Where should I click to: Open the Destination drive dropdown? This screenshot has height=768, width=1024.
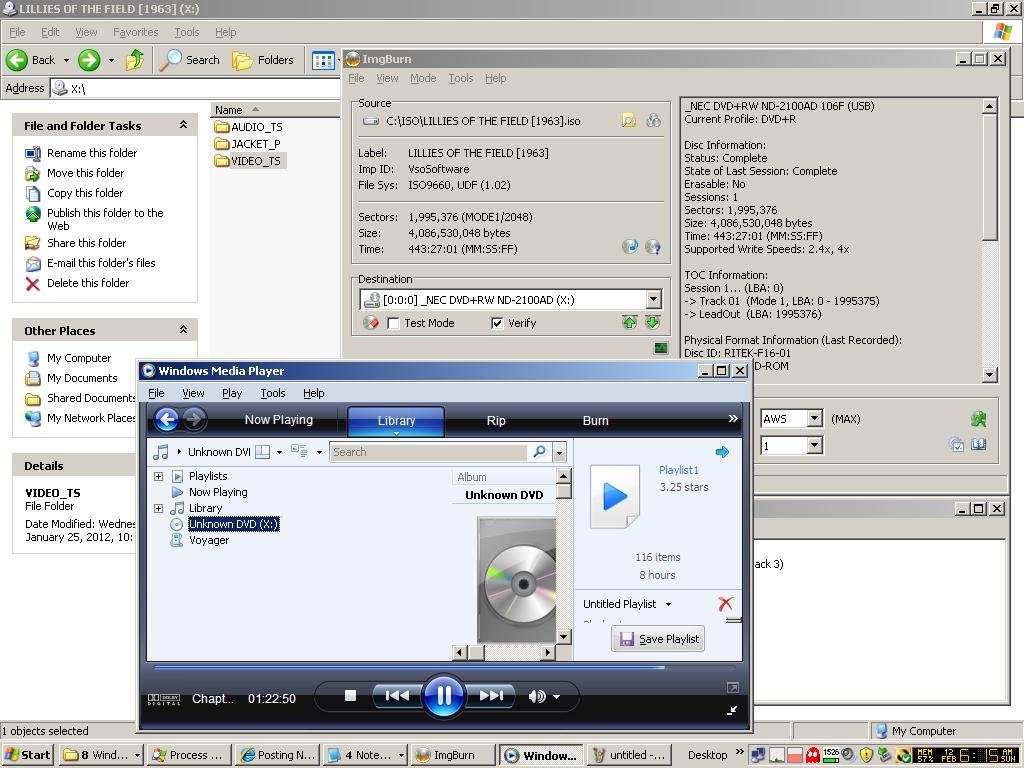[x=653, y=300]
